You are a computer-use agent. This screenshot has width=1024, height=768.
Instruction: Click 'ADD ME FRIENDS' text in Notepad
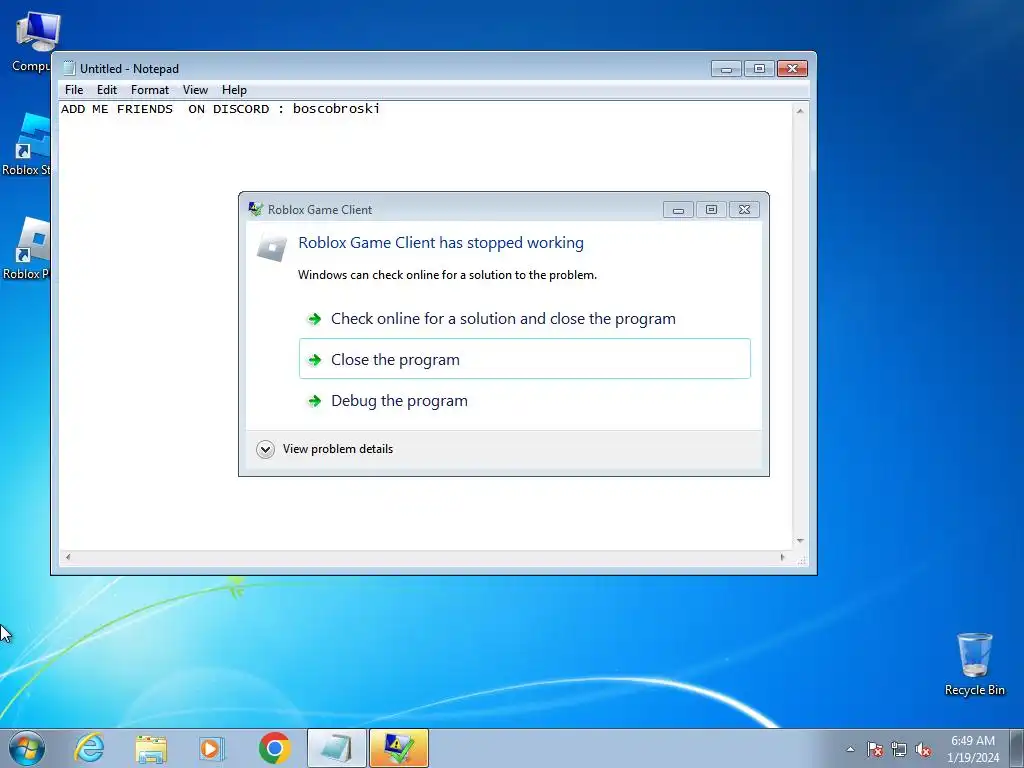point(117,109)
